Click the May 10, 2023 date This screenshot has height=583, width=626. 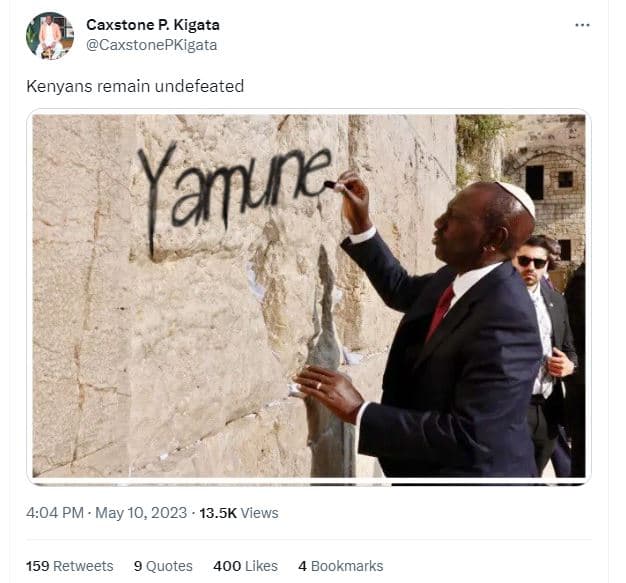(x=141, y=513)
